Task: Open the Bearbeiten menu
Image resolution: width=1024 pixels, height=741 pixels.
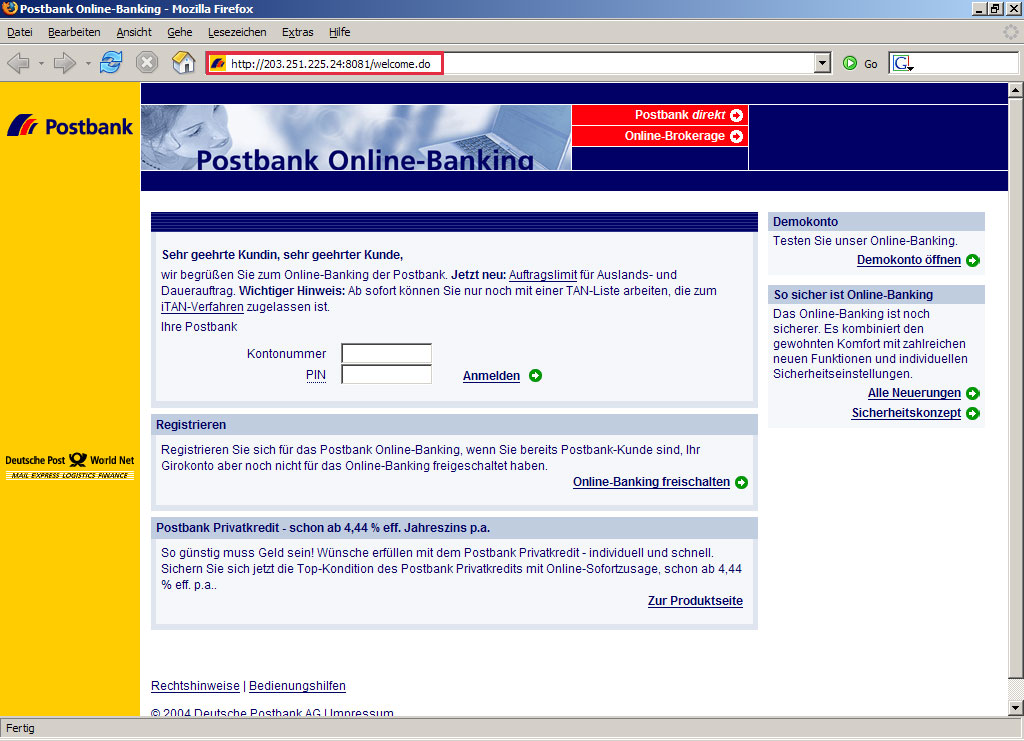Action: [74, 32]
